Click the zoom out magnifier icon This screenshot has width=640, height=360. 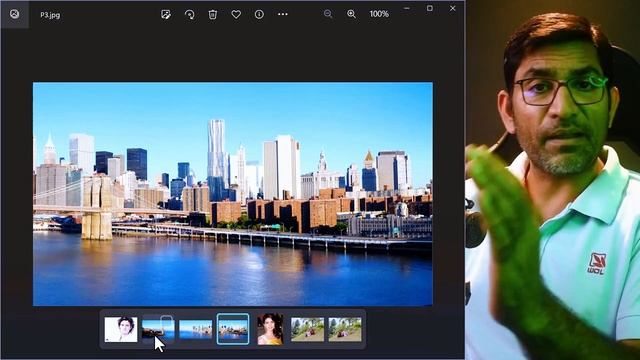328,14
